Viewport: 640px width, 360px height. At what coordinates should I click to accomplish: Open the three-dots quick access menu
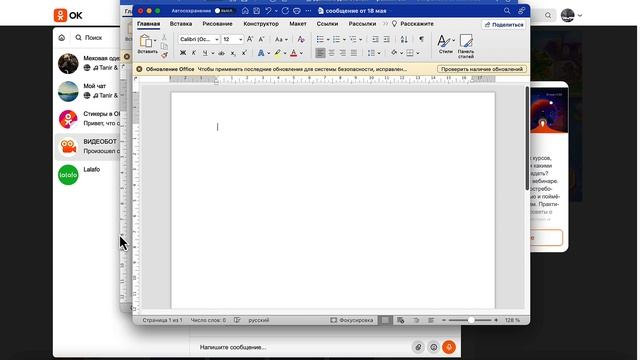point(308,11)
